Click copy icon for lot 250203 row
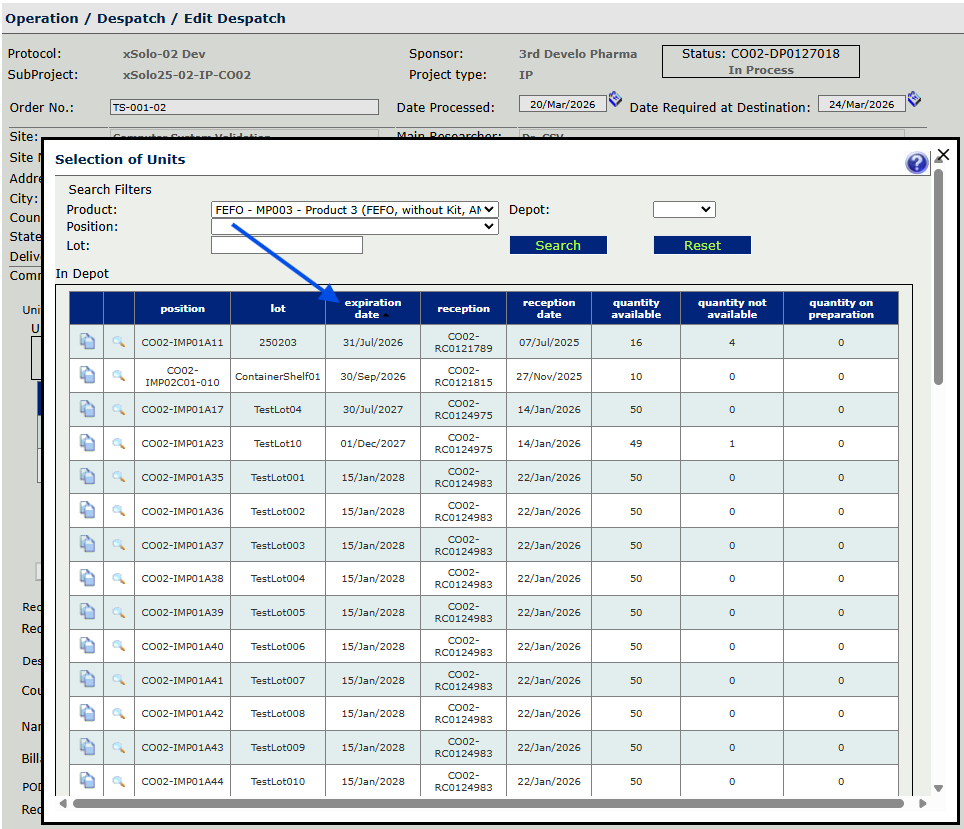Viewport: 964px width, 829px height. (x=87, y=342)
